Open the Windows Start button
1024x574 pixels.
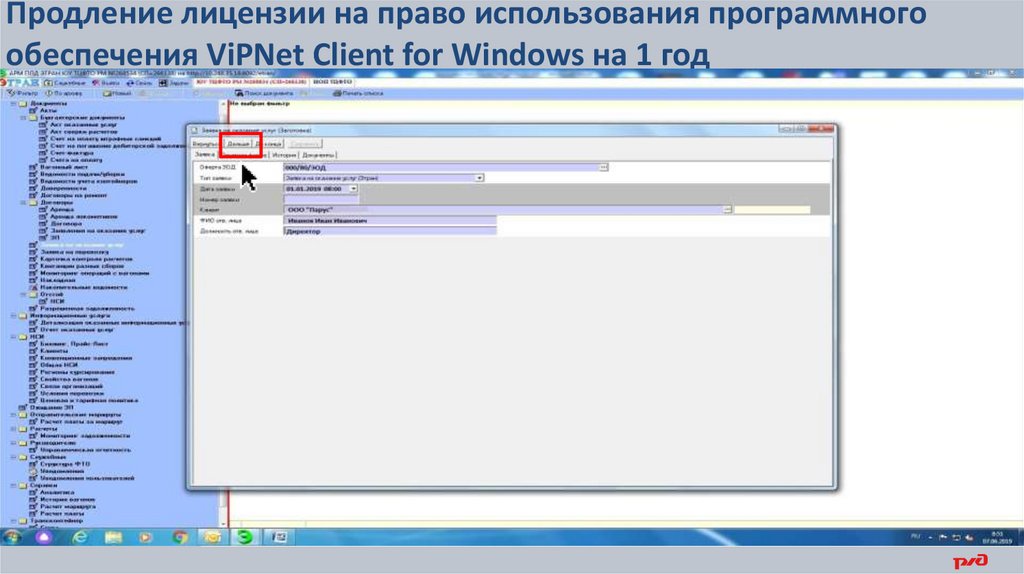[12, 537]
